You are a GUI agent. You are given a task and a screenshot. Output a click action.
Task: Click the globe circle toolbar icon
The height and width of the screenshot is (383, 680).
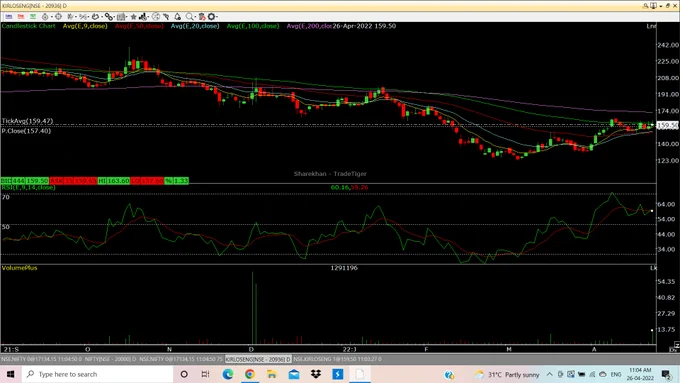click(x=156, y=16)
